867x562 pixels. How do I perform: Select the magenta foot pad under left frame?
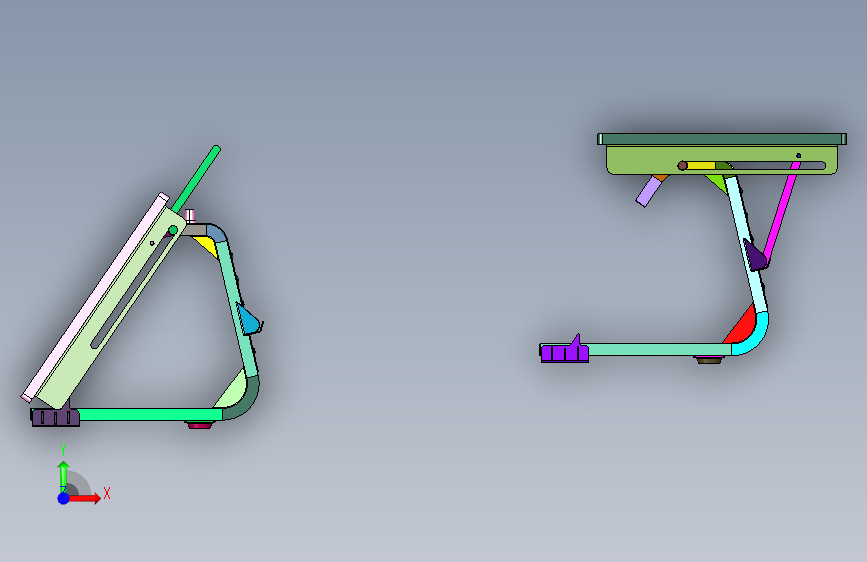(199, 425)
